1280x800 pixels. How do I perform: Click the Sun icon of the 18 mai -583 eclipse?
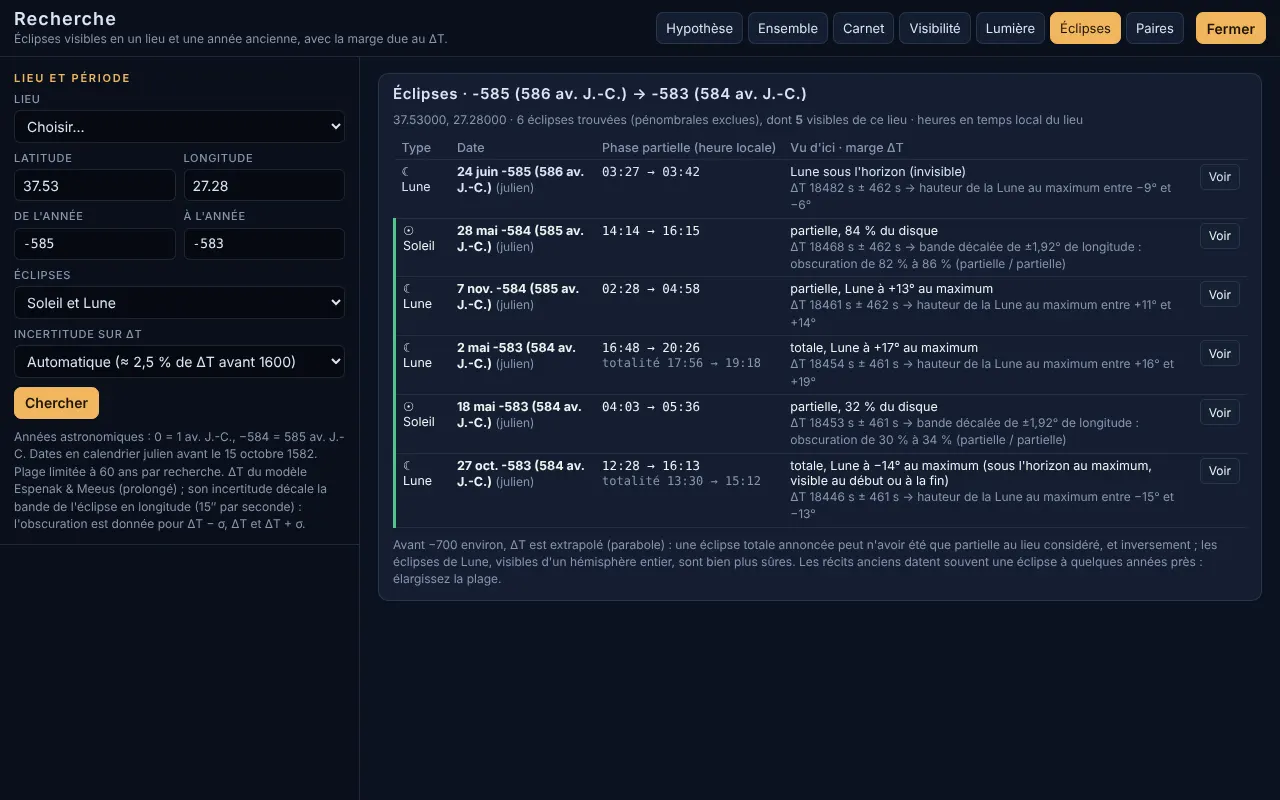[x=408, y=407]
